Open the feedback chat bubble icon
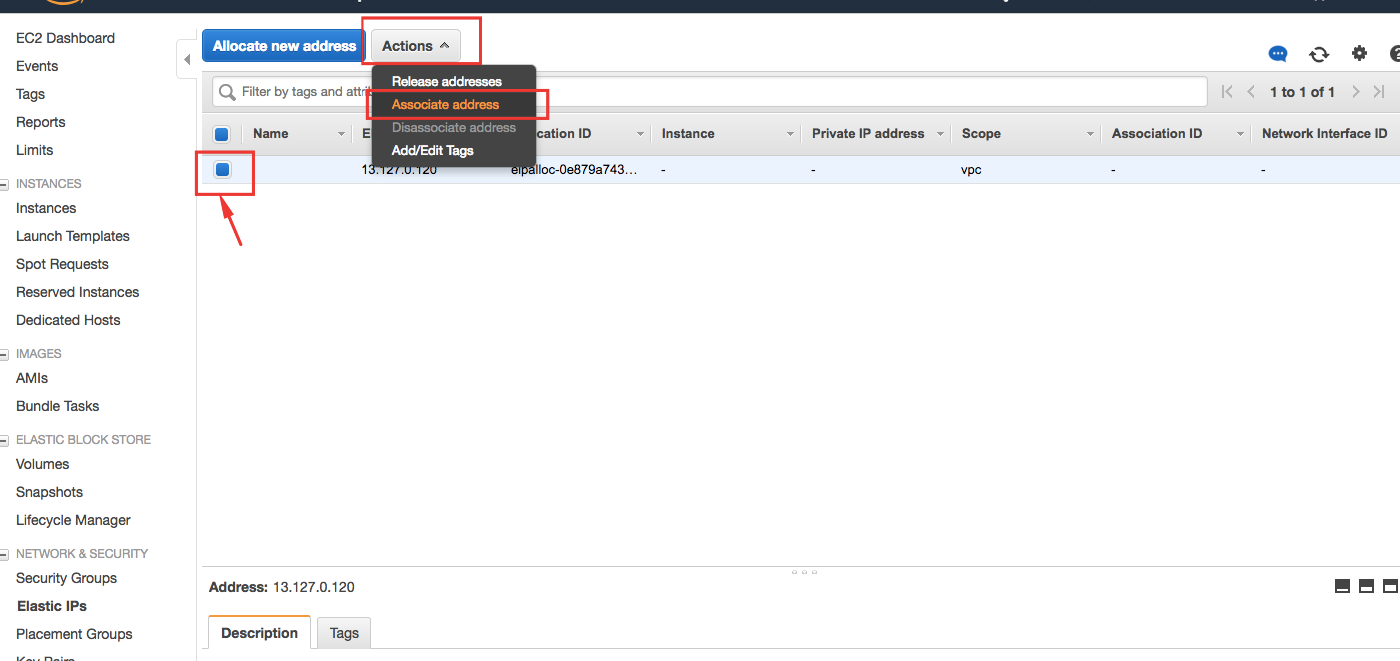The width and height of the screenshot is (1400, 661). 1278,54
